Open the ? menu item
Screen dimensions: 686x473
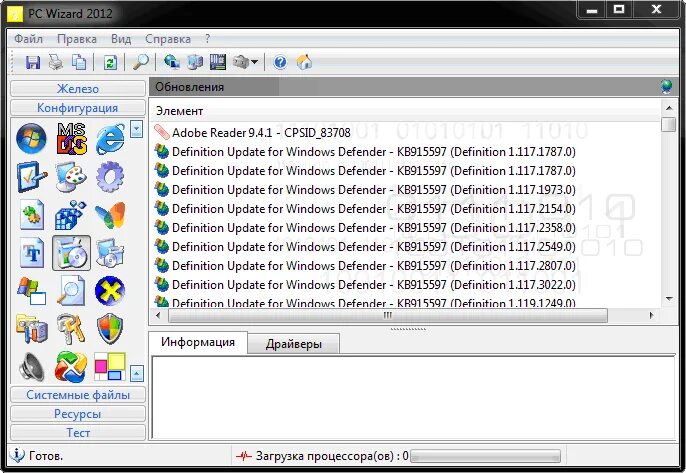click(x=207, y=39)
